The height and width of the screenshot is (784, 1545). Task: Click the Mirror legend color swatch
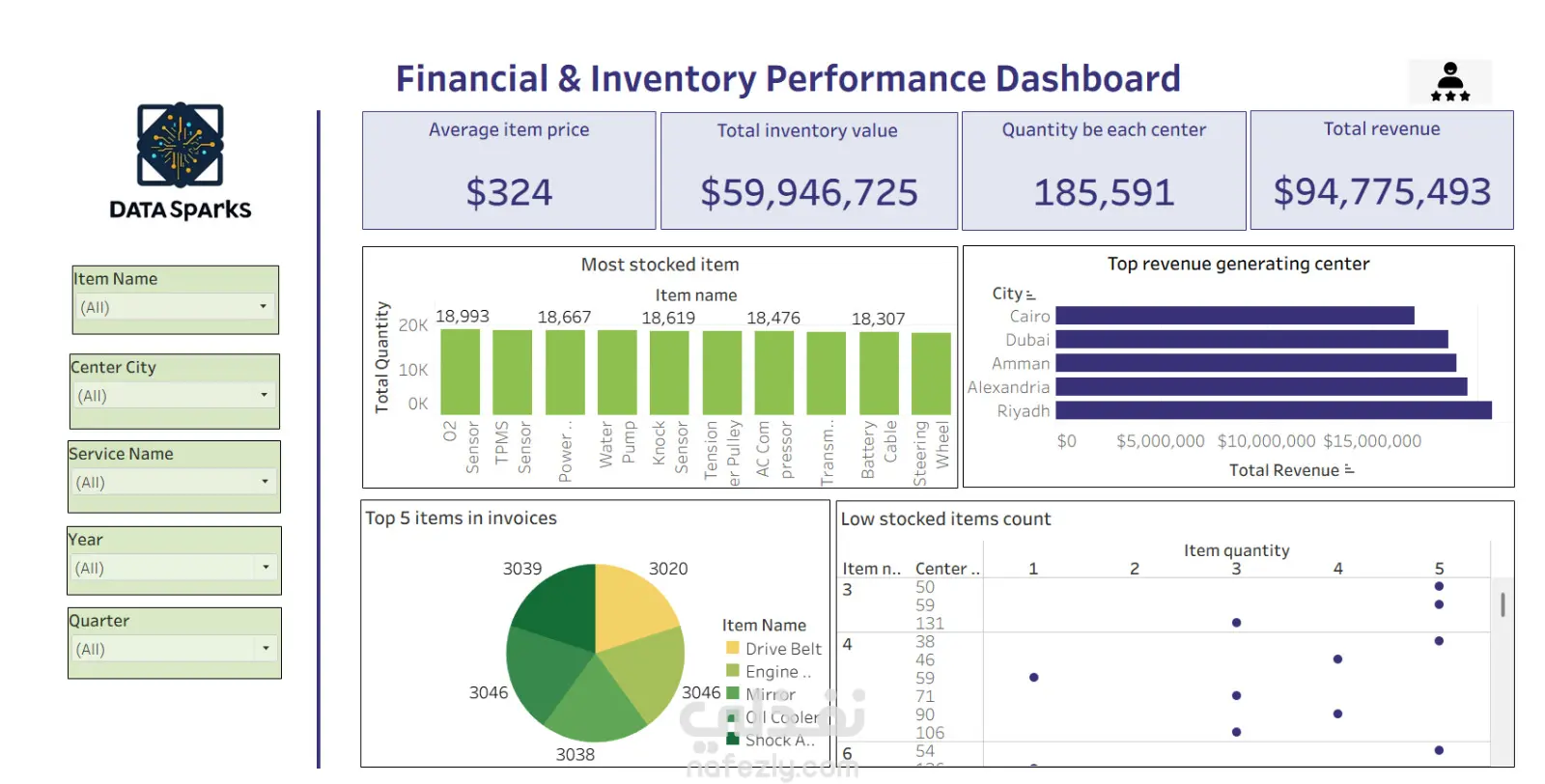click(x=733, y=693)
